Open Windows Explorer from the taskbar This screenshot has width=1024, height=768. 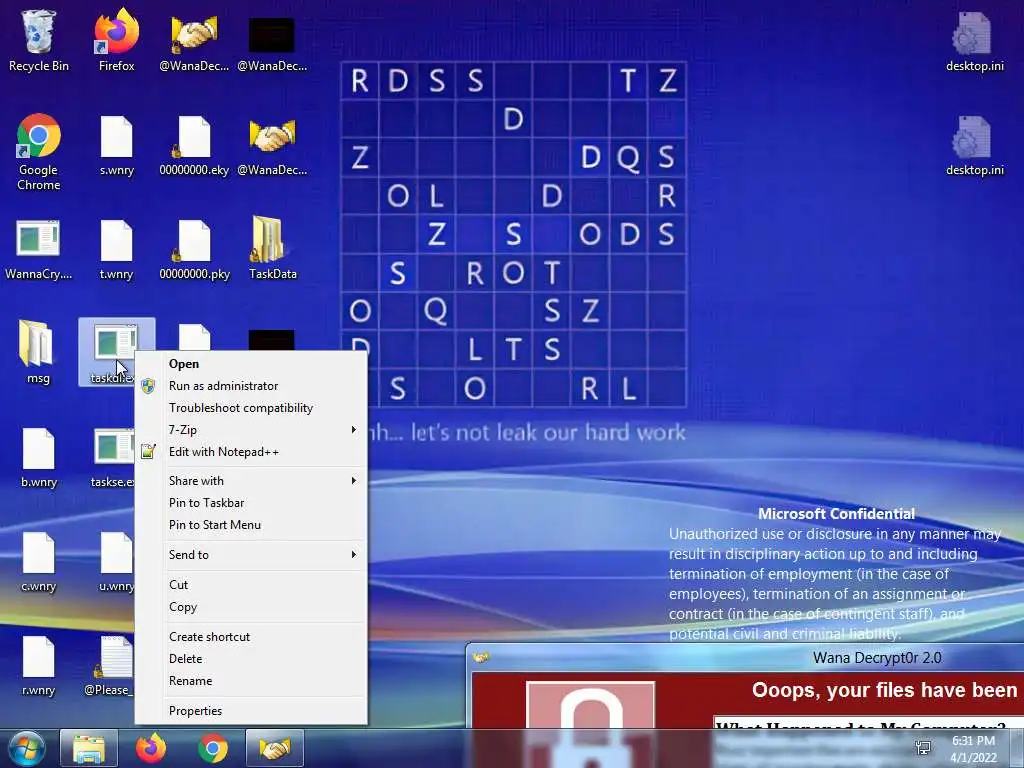coord(89,748)
